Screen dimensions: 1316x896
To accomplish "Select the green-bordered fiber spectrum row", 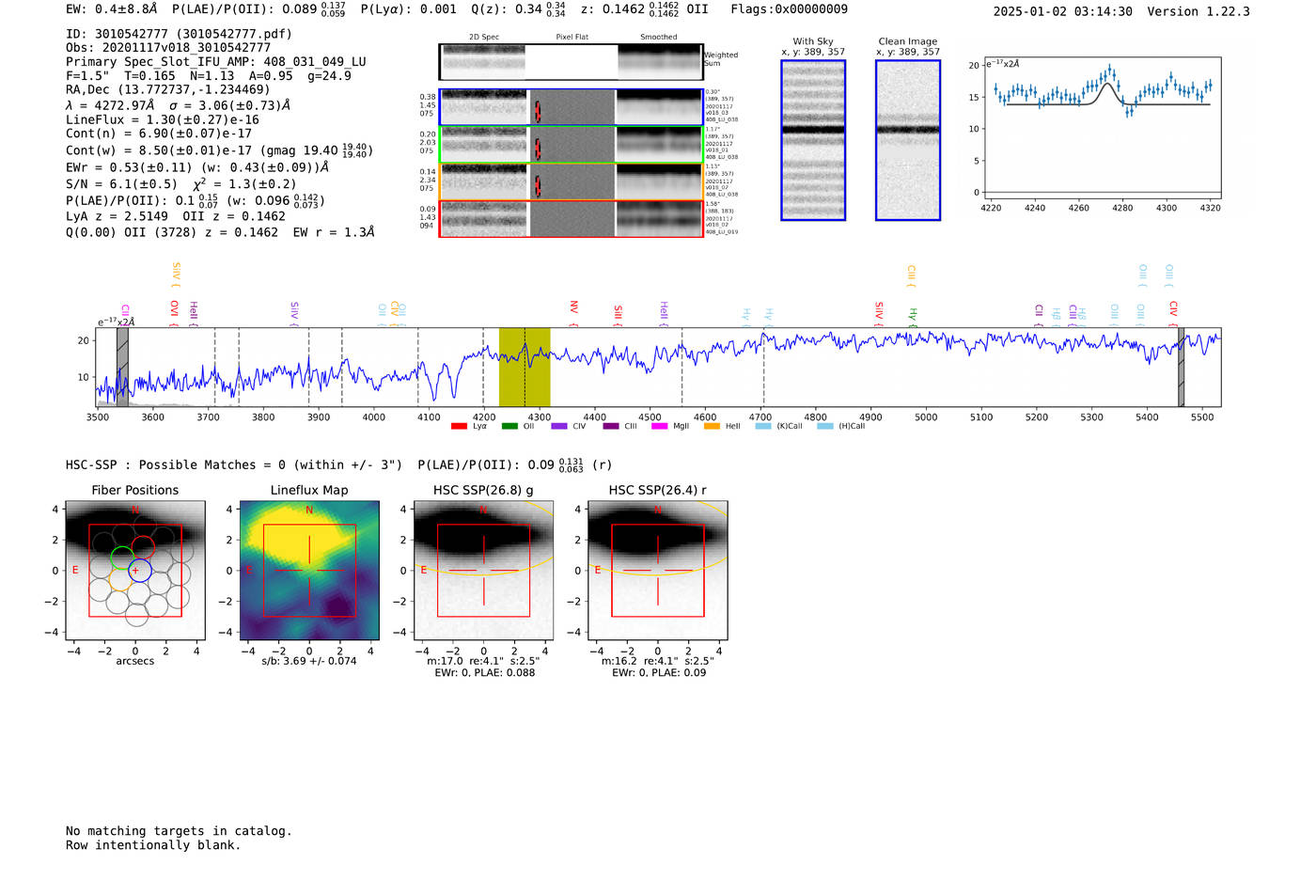I will (x=571, y=144).
